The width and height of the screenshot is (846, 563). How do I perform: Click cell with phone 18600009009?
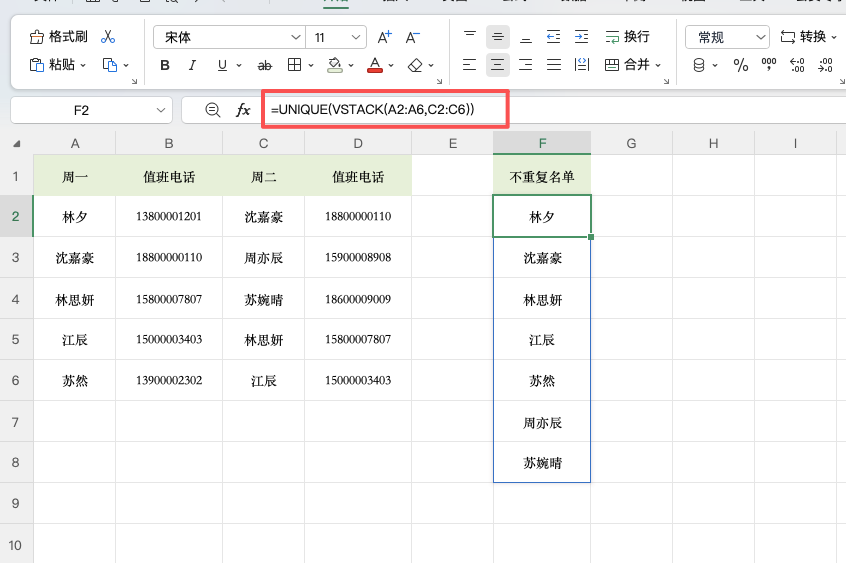pos(358,299)
